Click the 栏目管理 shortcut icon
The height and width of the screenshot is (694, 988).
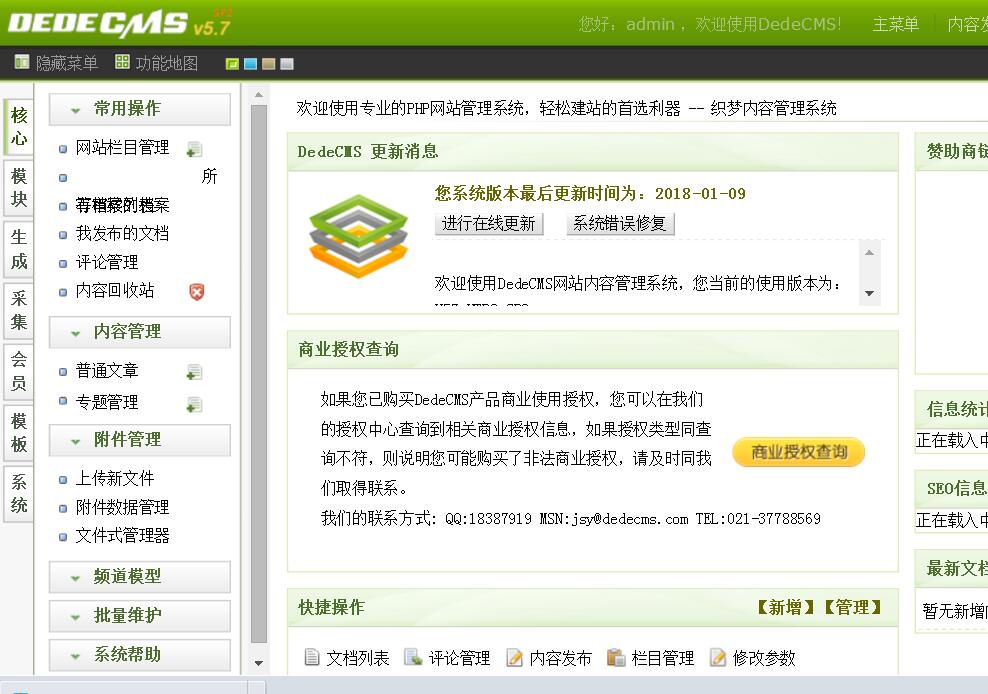pyautogui.click(x=616, y=657)
